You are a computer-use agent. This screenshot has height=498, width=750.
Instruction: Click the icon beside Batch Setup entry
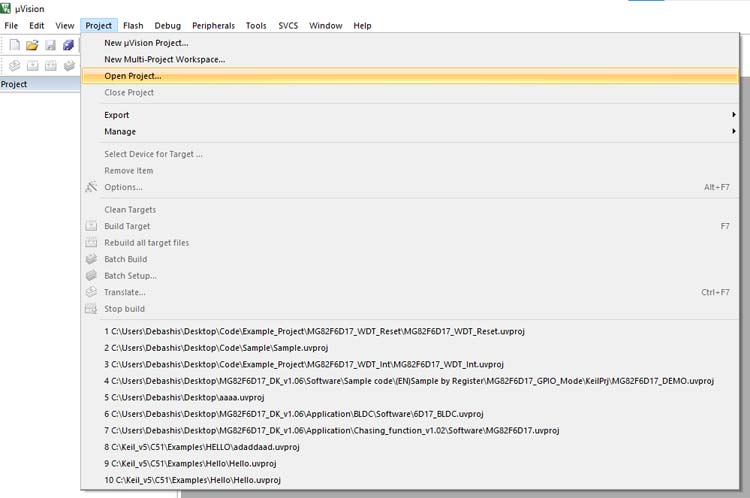(91, 276)
